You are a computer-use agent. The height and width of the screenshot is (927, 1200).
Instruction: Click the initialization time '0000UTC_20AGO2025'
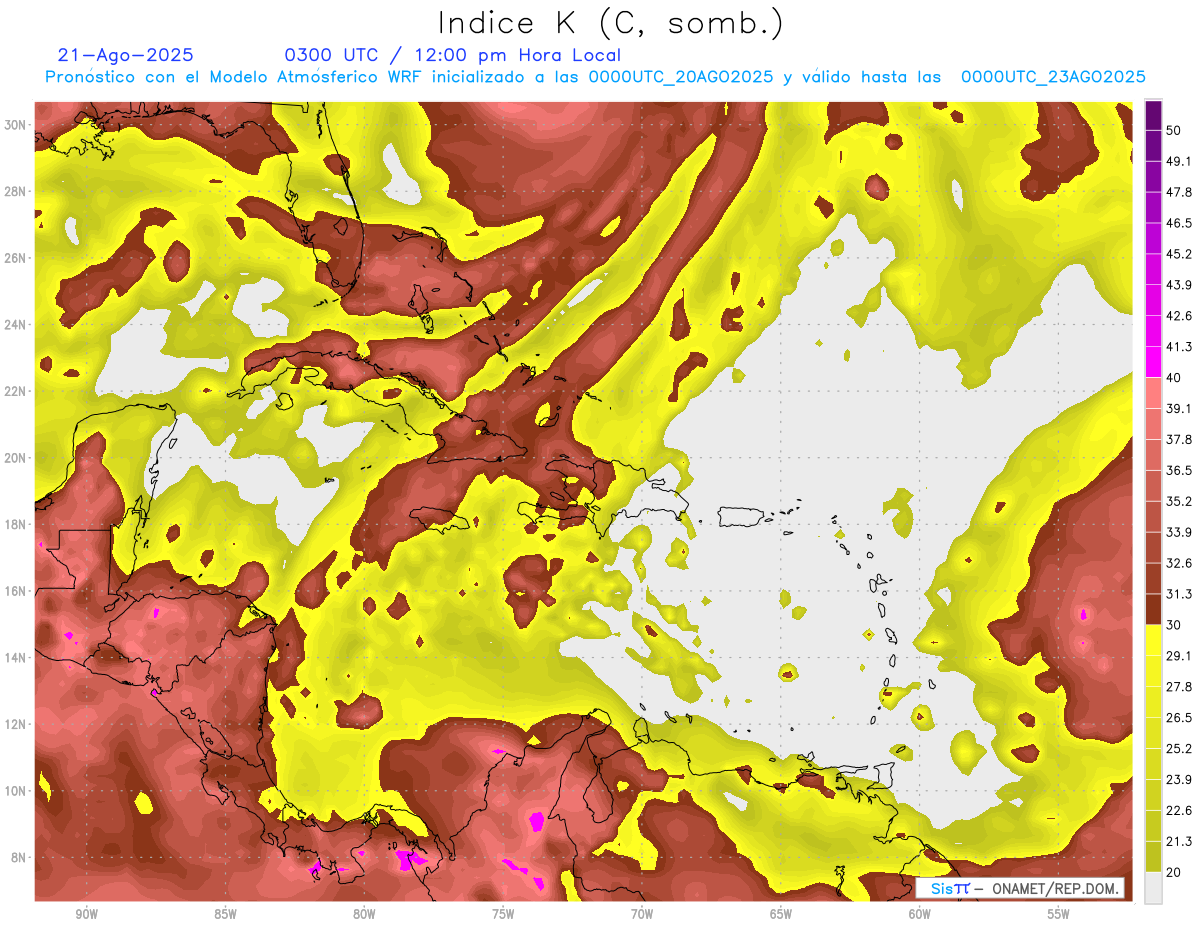pos(681,77)
